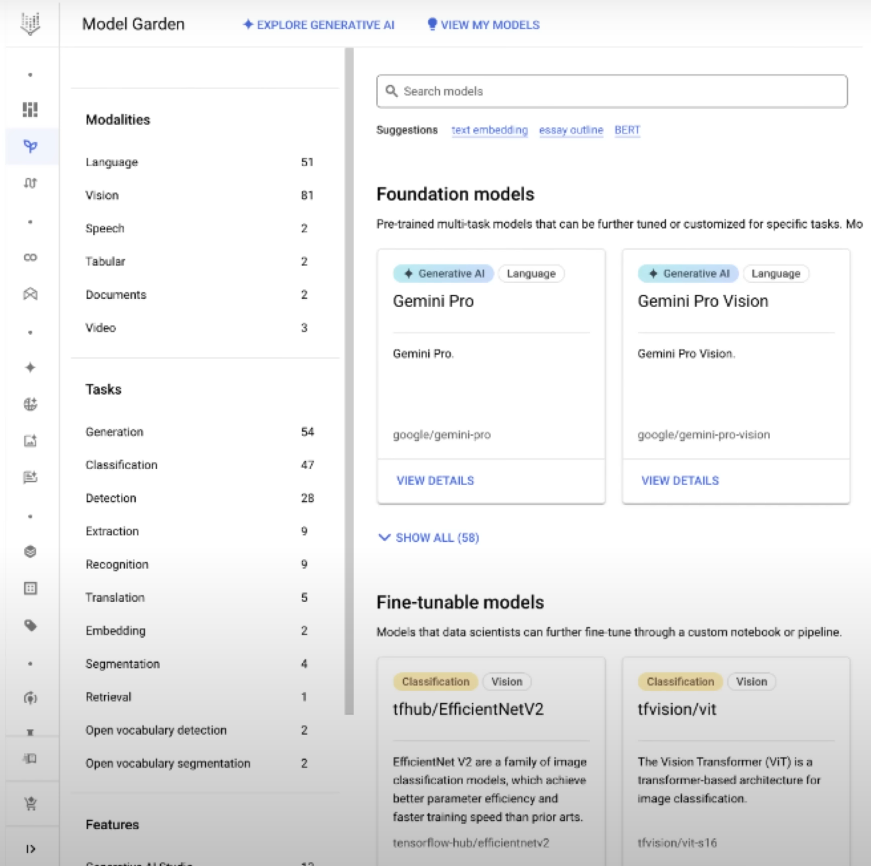Filter by Speech modality
This screenshot has height=866, width=871.
click(x=199, y=228)
